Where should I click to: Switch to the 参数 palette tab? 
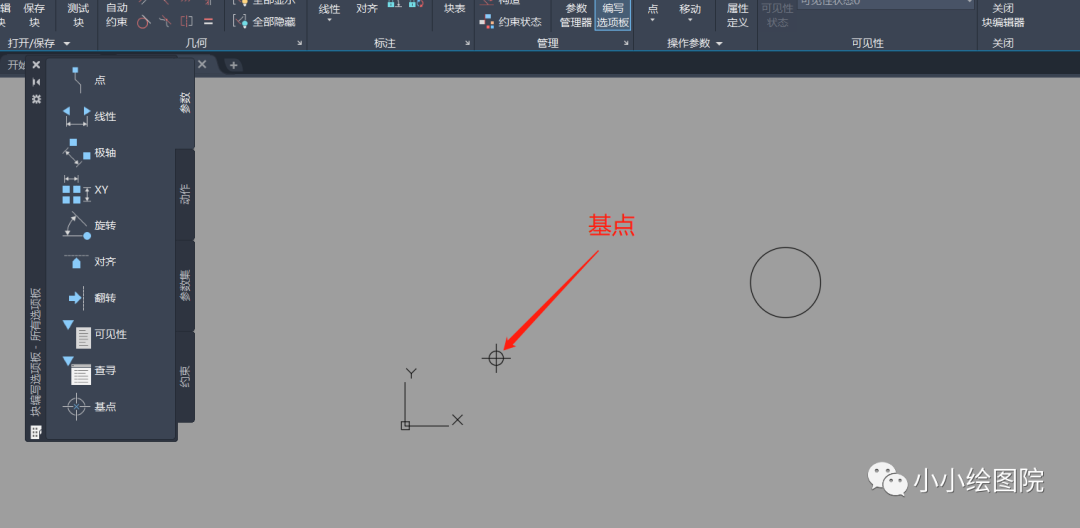click(185, 103)
